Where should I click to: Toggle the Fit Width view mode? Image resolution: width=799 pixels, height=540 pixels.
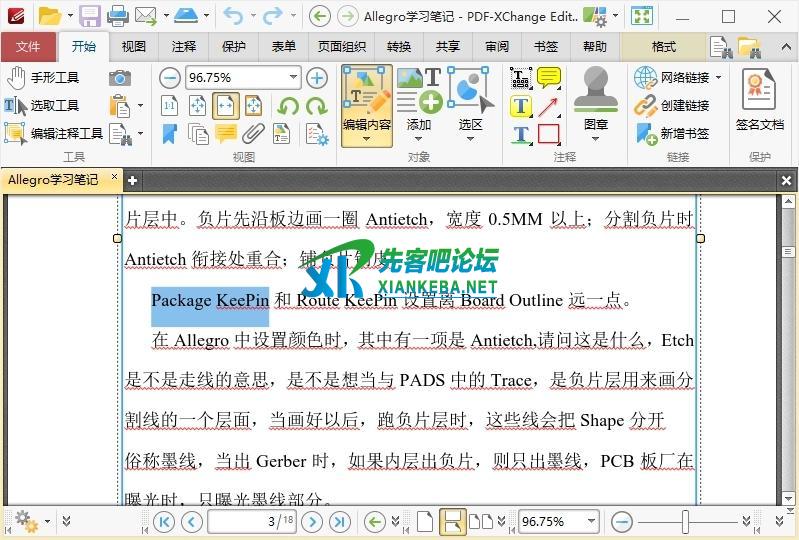coord(226,106)
